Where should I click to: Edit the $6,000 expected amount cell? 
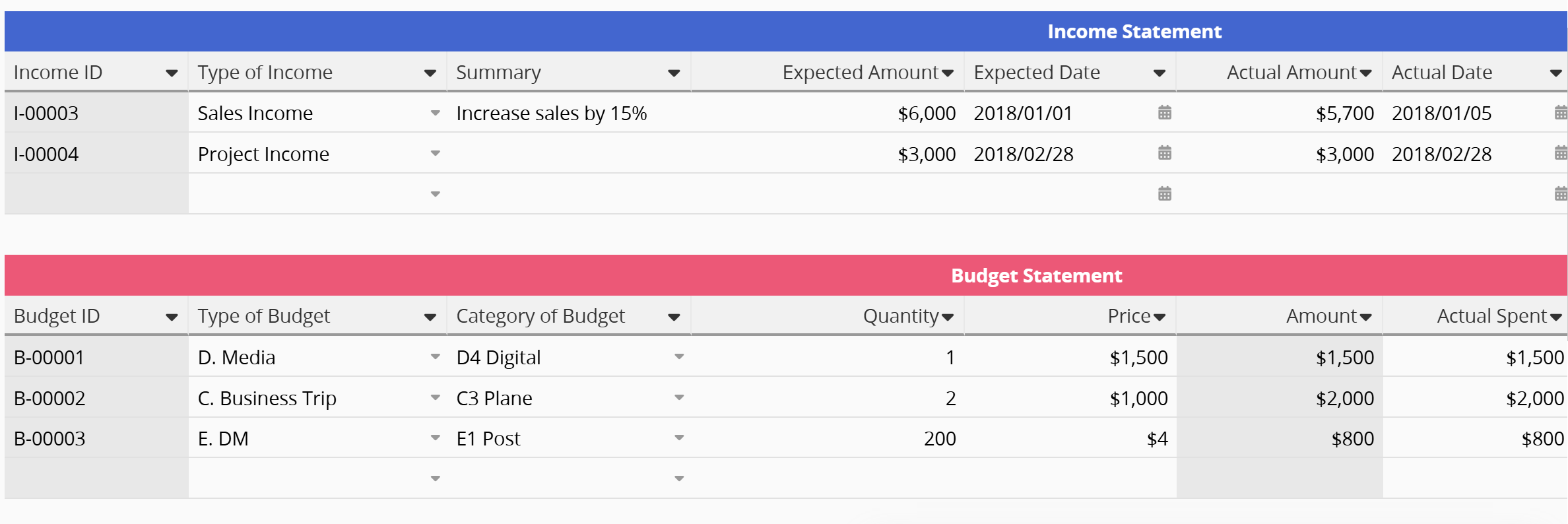click(828, 113)
